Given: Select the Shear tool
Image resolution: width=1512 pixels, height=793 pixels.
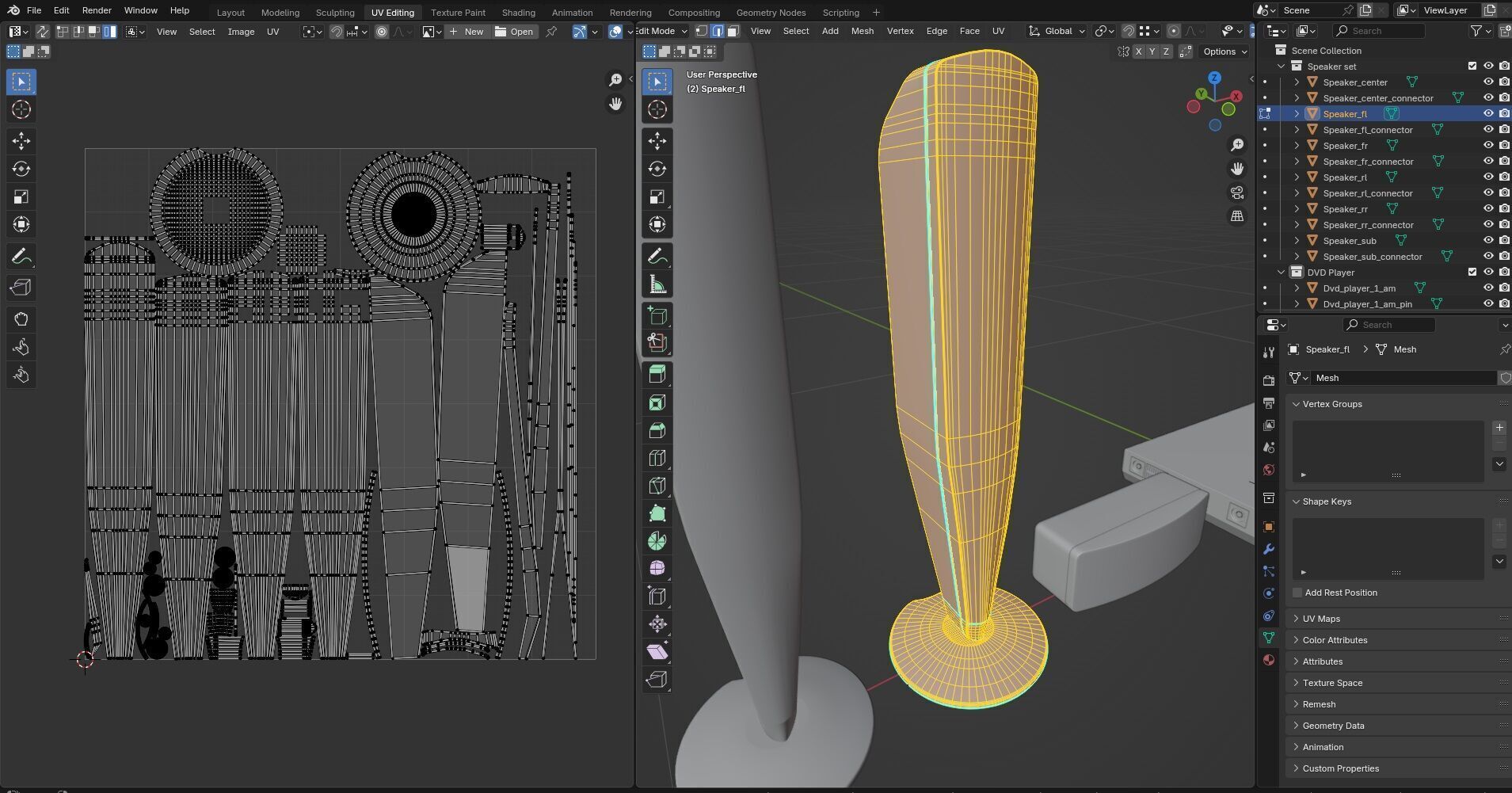Looking at the screenshot, I should (657, 652).
